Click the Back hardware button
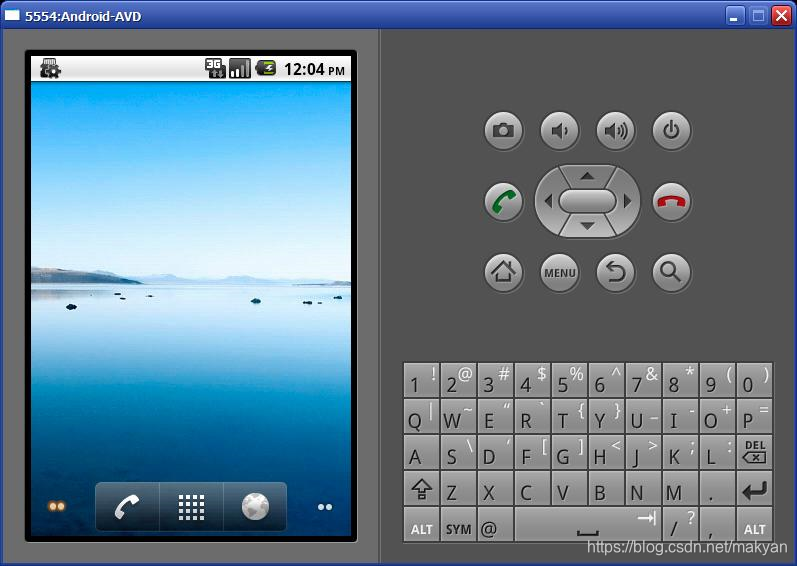Viewport: 797px width, 566px height. (615, 273)
